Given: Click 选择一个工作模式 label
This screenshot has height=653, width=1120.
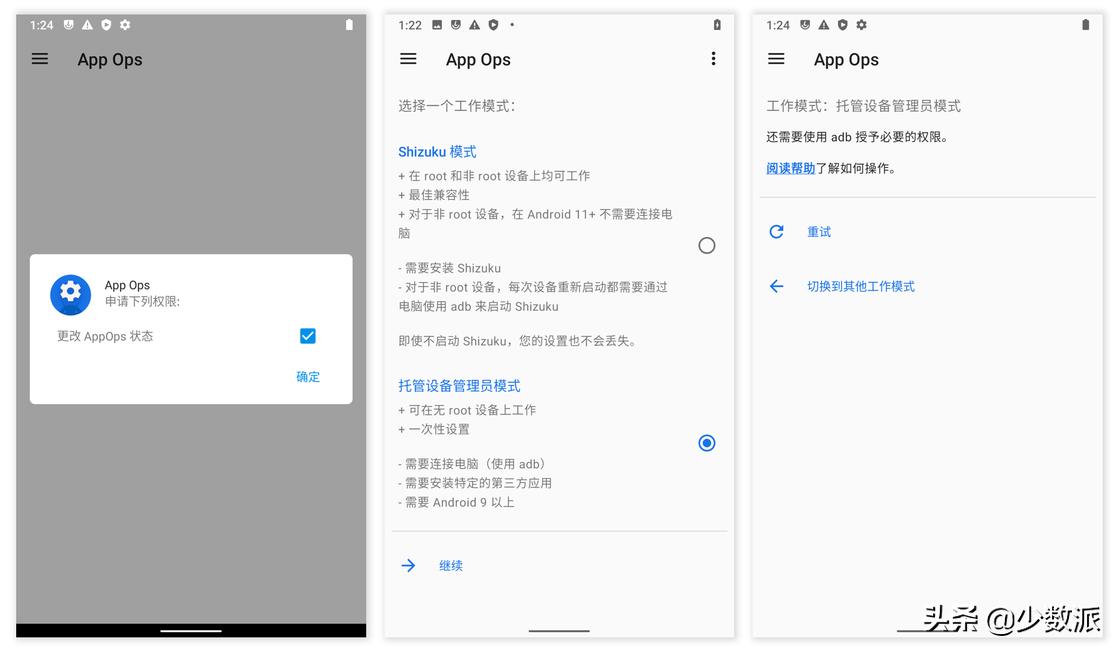Looking at the screenshot, I should point(456,106).
